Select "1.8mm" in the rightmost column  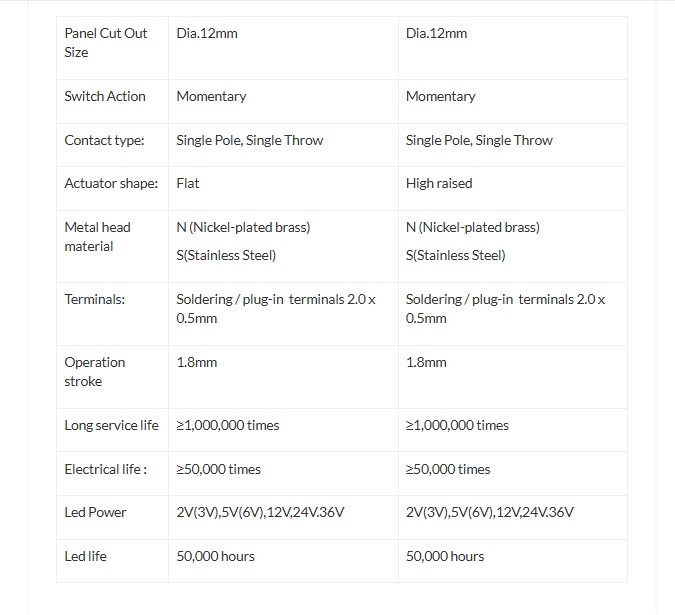tap(426, 363)
